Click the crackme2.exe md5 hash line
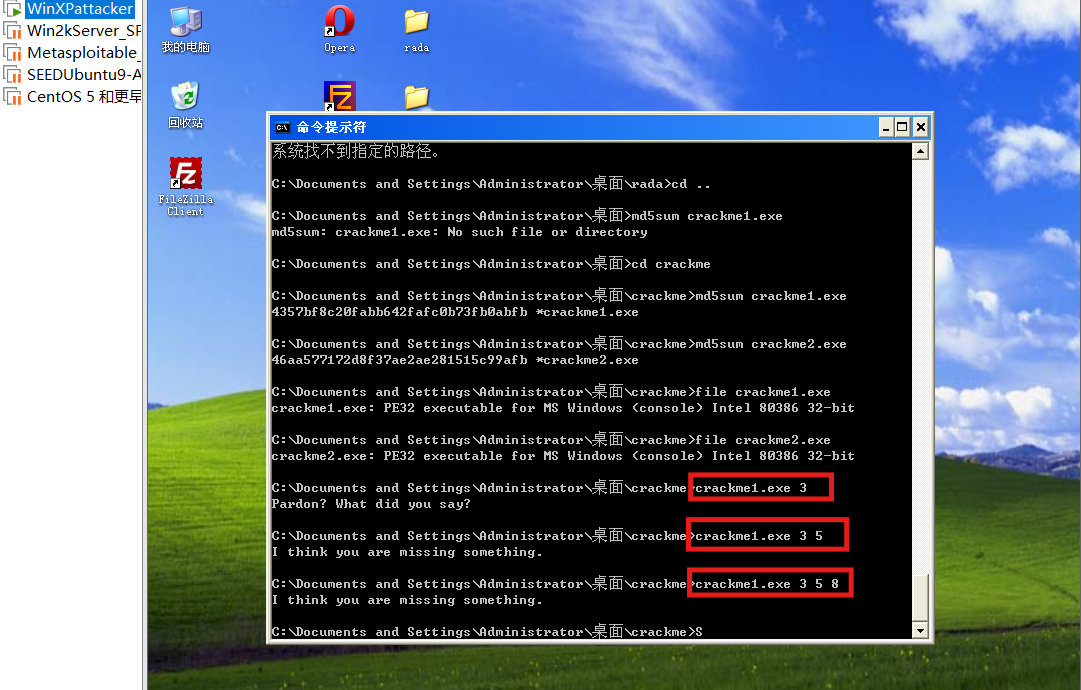 (455, 361)
